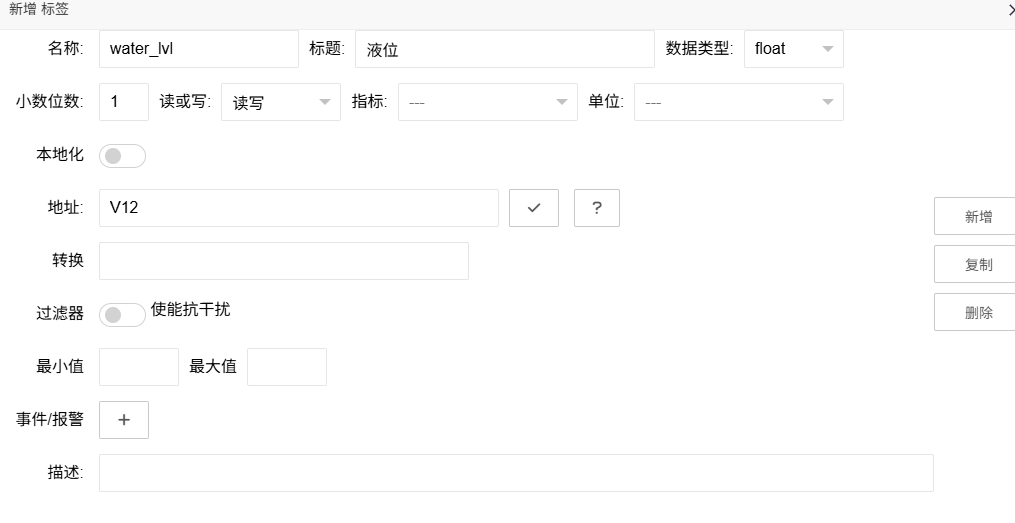Click the 最大值 input box

click(287, 367)
